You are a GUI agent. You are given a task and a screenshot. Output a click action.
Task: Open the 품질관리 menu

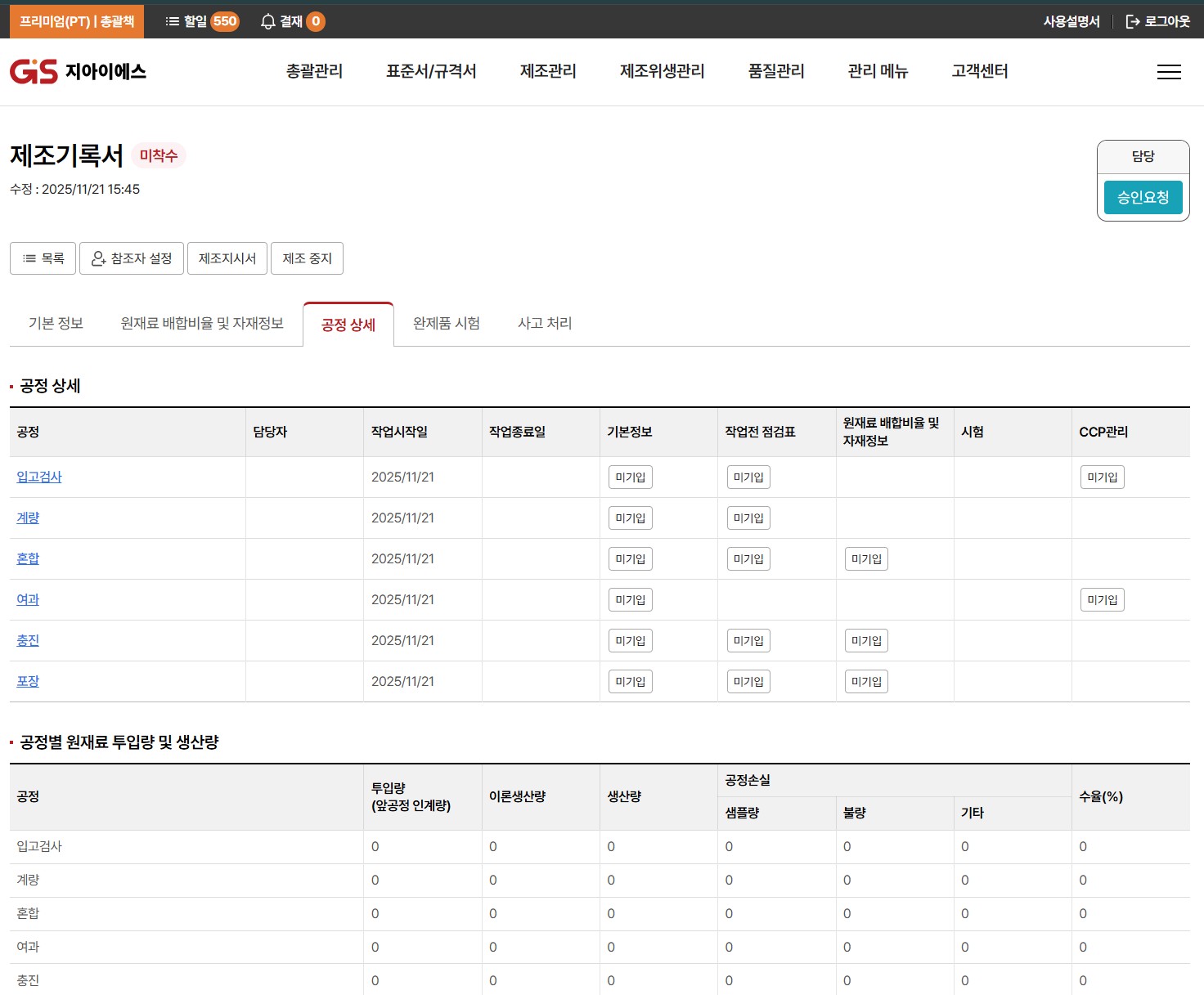pos(776,71)
